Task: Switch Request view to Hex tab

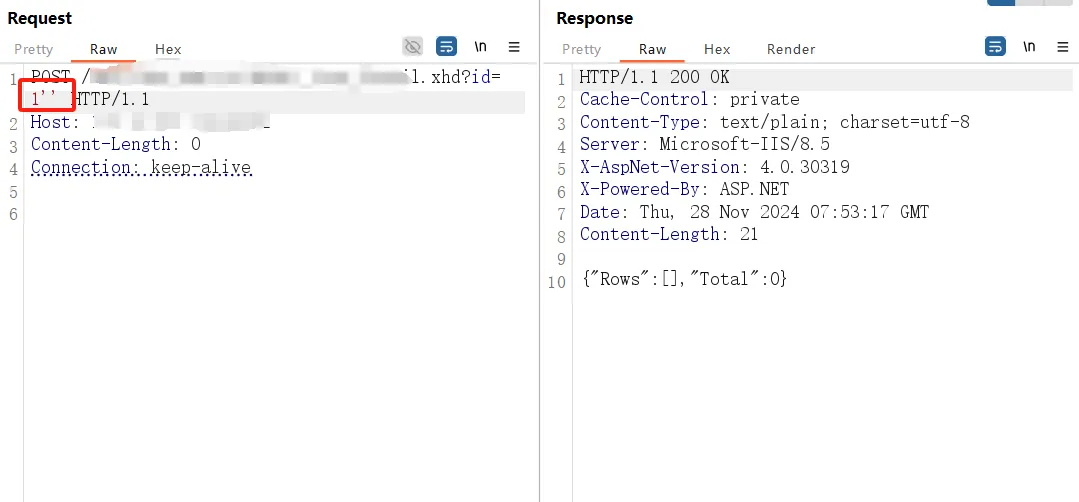Action: tap(168, 50)
